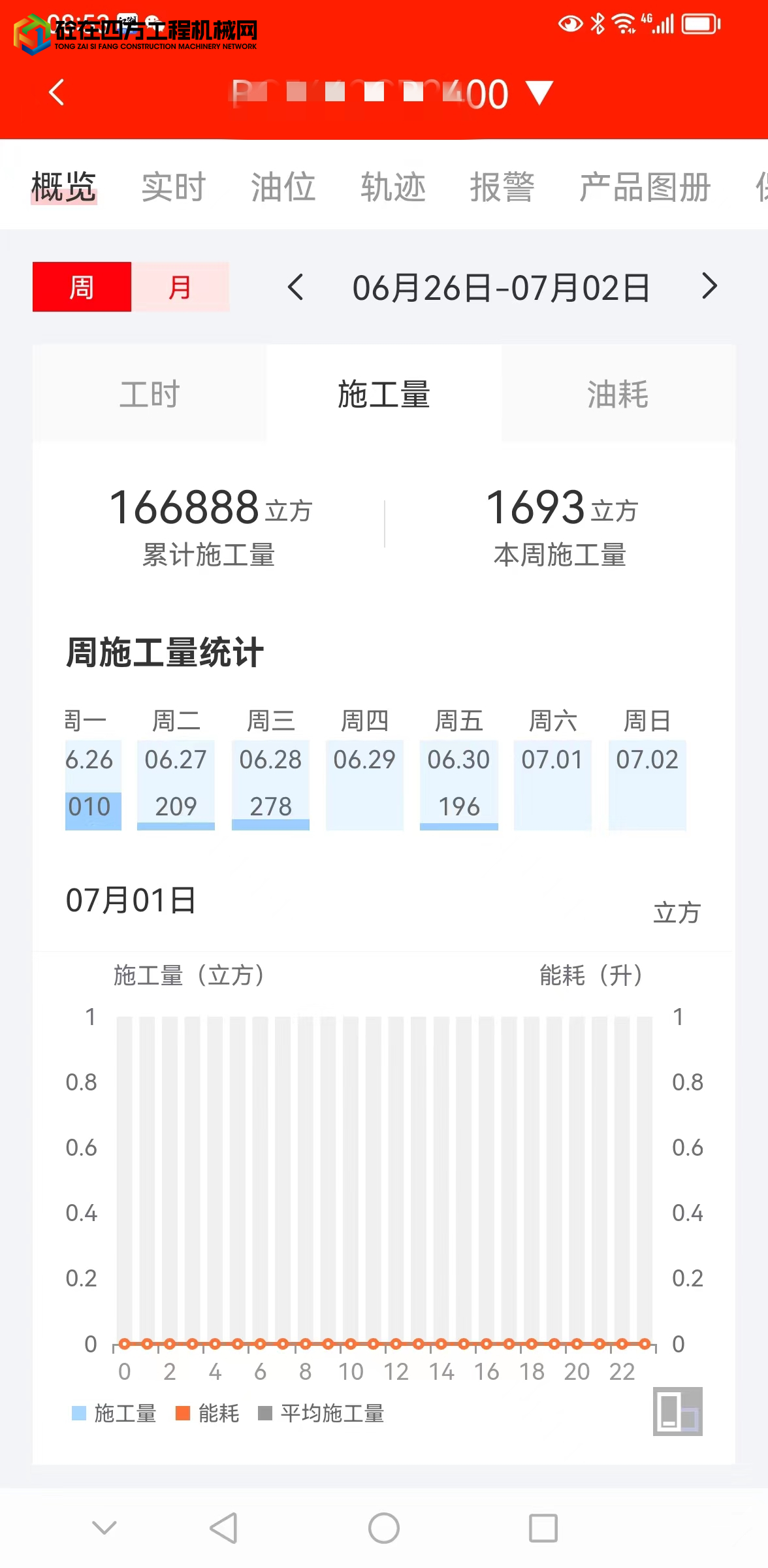The image size is (768, 1568).
Task: Tap the 周施工量统计 section heading
Action: click(165, 652)
